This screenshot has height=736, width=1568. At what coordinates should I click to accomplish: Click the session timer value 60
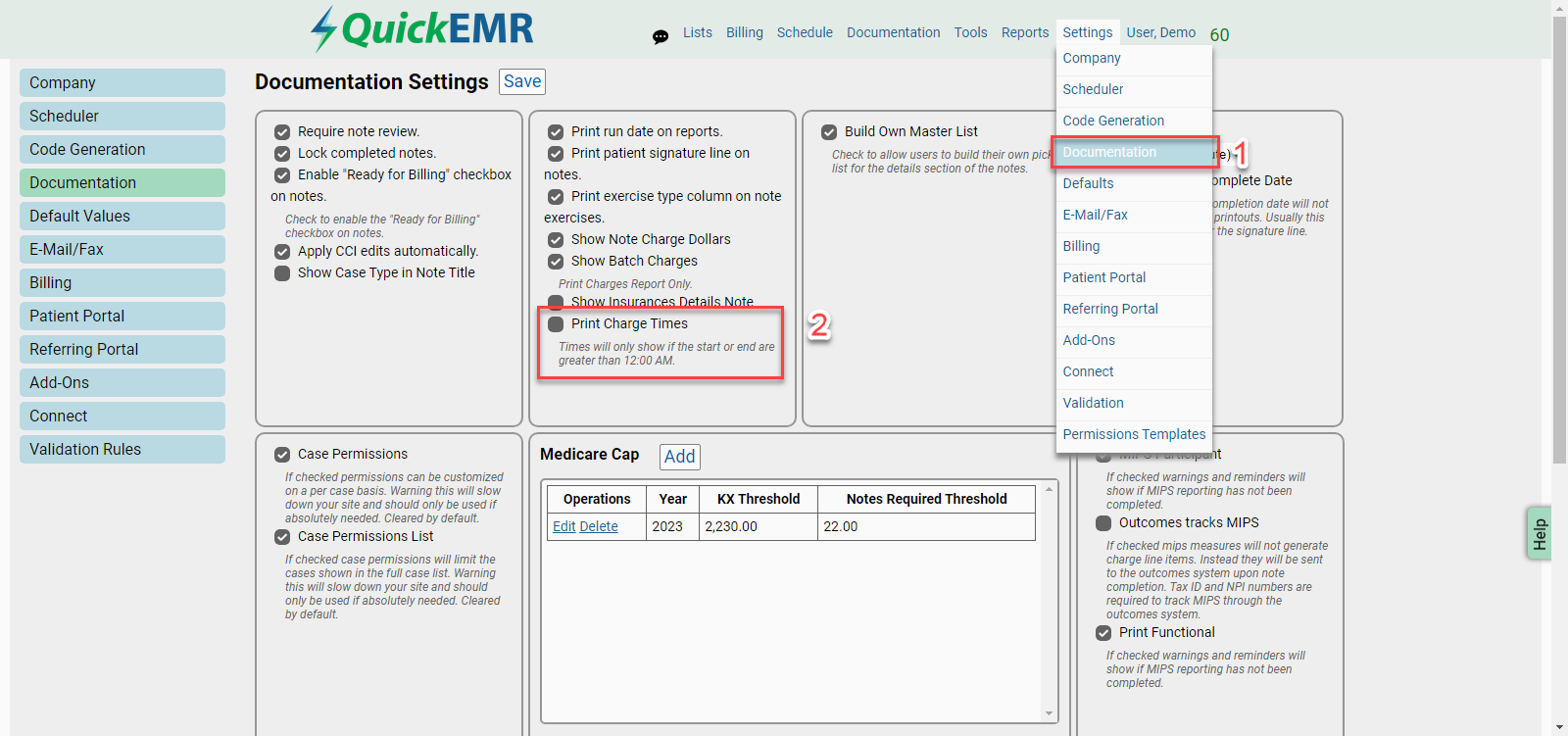[1219, 35]
